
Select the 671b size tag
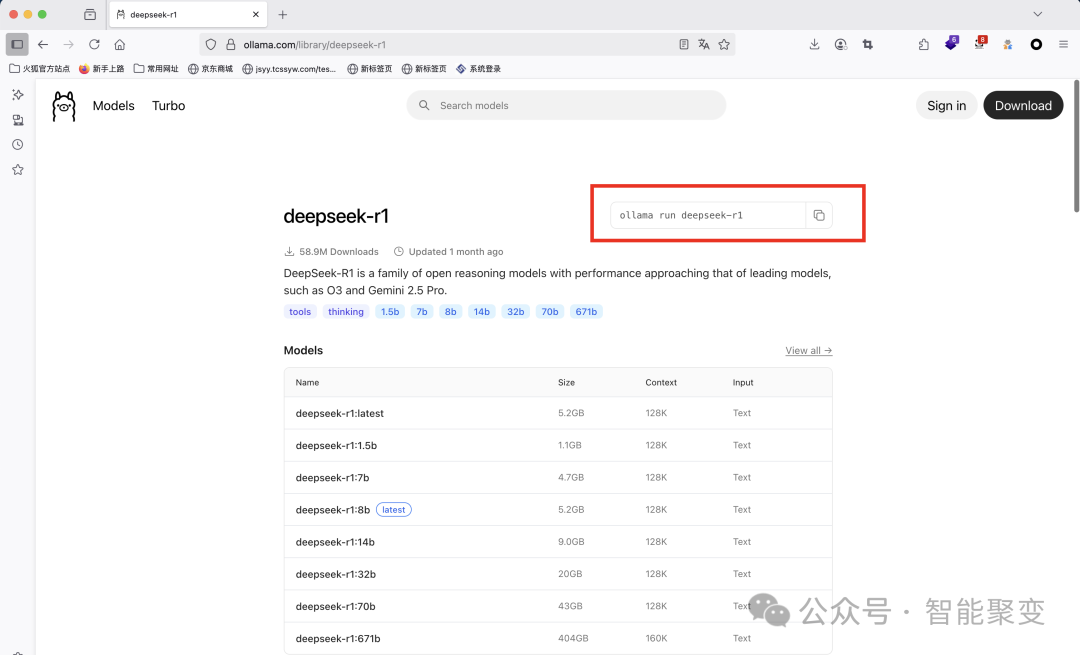click(x=586, y=312)
